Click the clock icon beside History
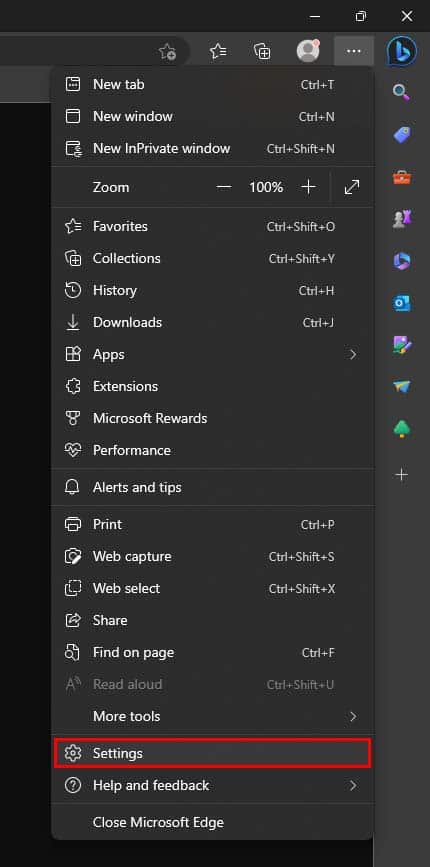Viewport: 430px width, 867px height. pos(73,291)
